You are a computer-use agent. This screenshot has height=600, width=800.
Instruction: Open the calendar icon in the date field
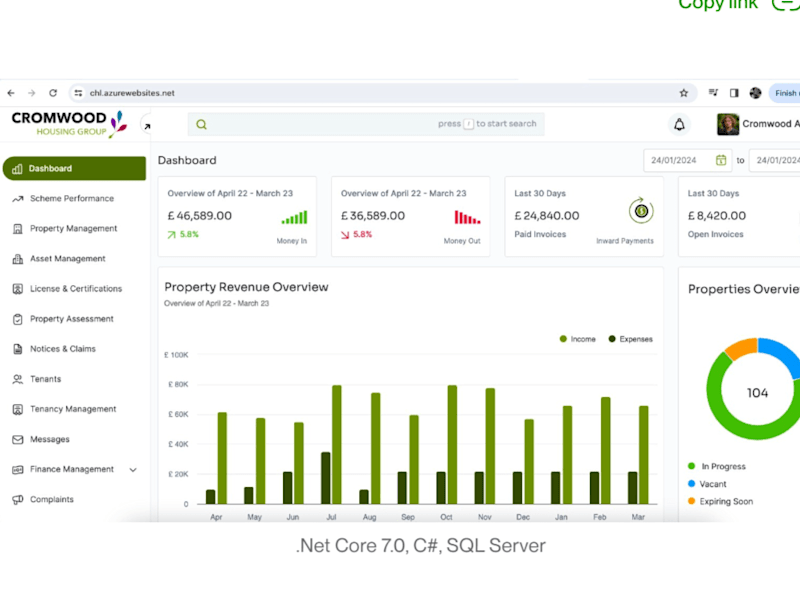721,160
